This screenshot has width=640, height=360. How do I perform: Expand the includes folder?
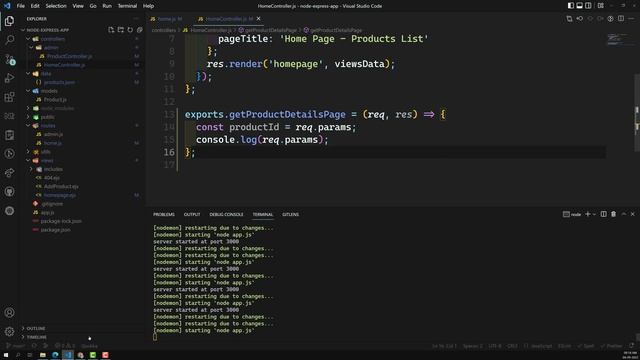coord(31,169)
